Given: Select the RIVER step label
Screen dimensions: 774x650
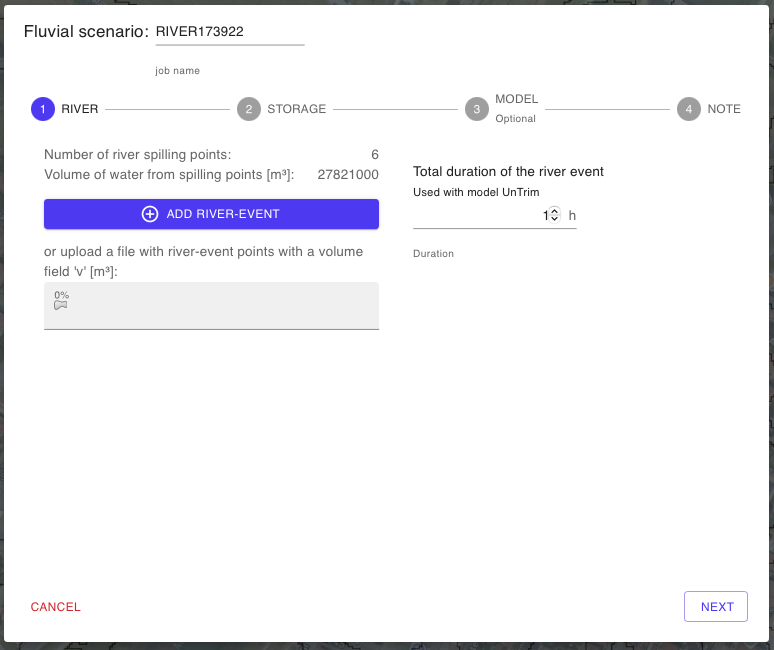Looking at the screenshot, I should (80, 109).
